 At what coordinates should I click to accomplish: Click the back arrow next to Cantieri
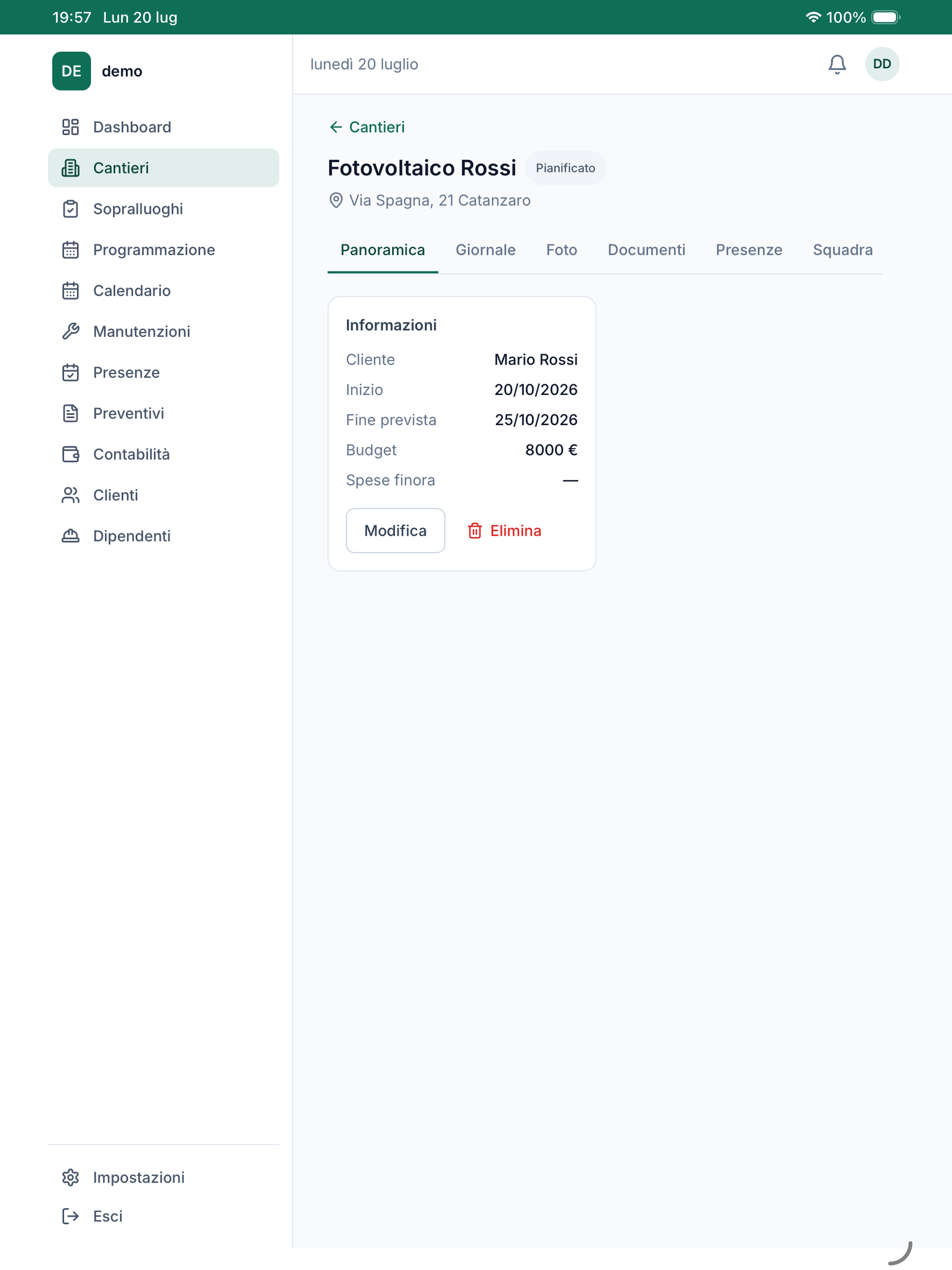coord(336,127)
